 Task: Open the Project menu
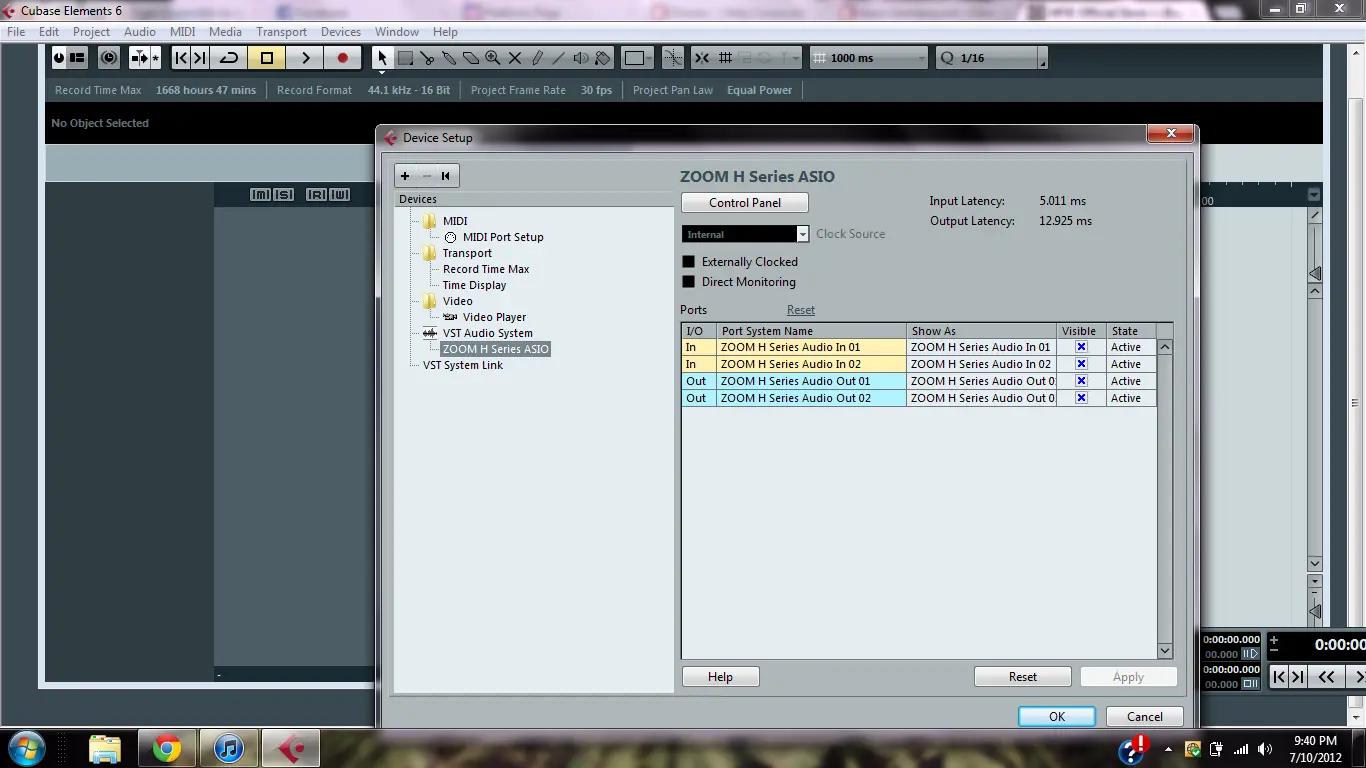pyautogui.click(x=91, y=32)
